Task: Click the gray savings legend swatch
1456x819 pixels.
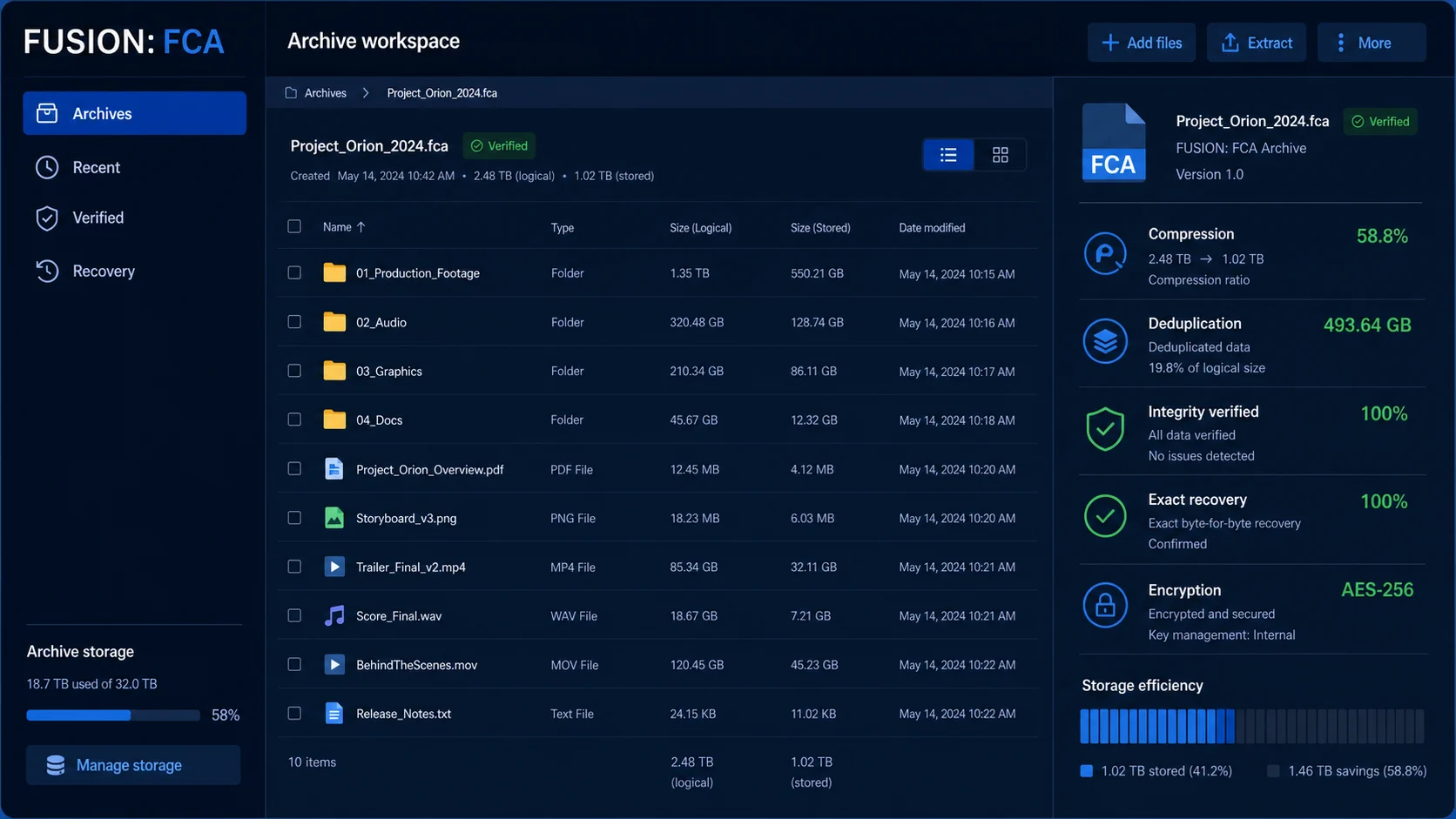Action: [x=1273, y=771]
